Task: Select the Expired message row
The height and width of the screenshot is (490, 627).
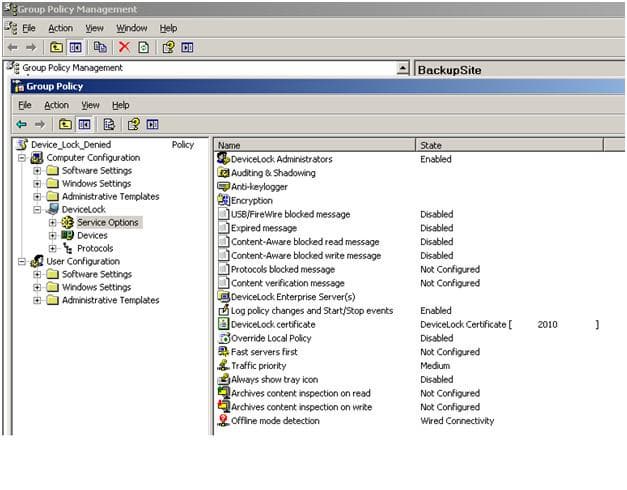Action: (264, 228)
